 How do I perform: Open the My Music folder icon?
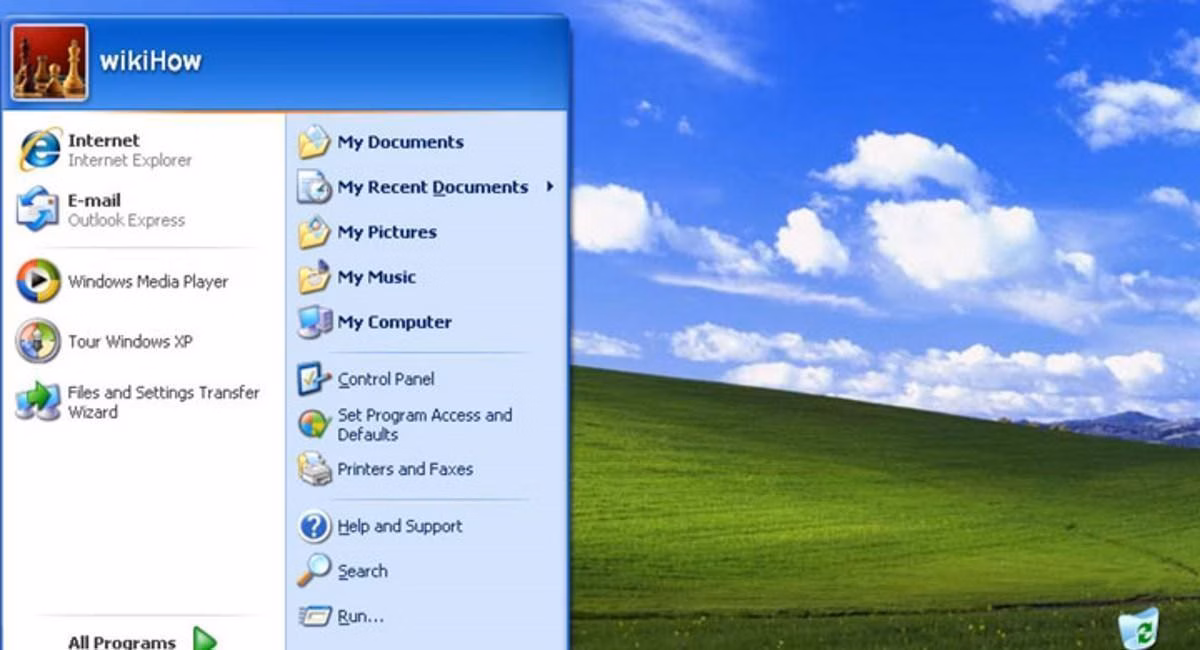[x=314, y=277]
